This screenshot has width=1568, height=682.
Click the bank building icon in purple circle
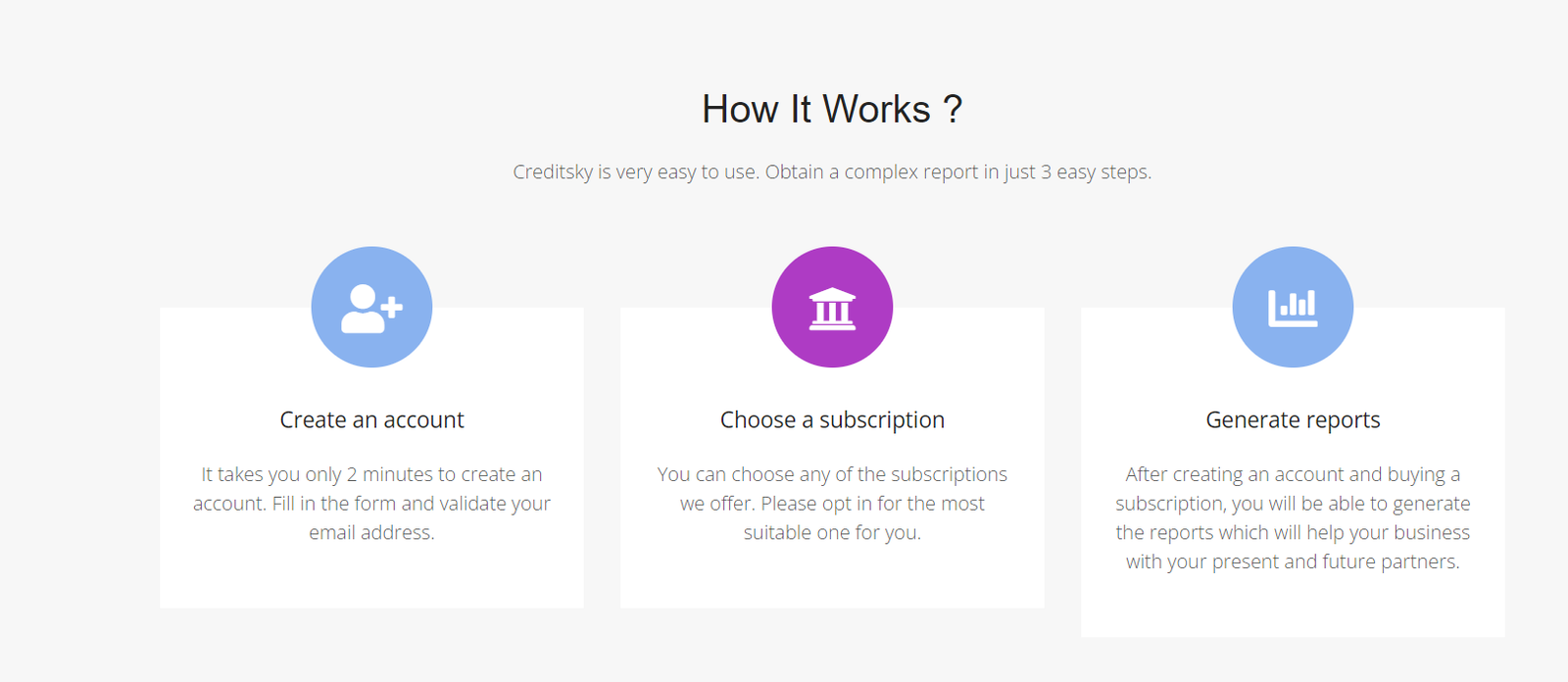pos(832,309)
